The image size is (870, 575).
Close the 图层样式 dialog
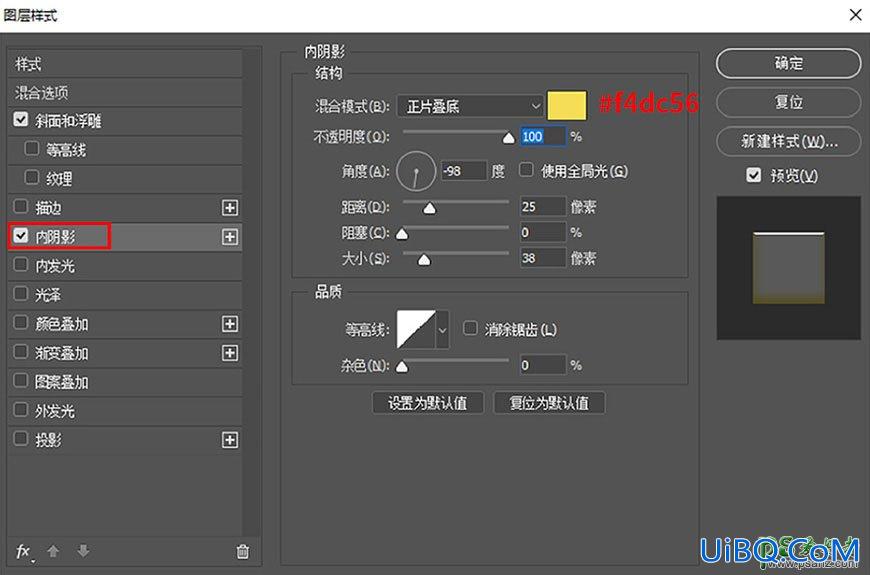(x=855, y=15)
